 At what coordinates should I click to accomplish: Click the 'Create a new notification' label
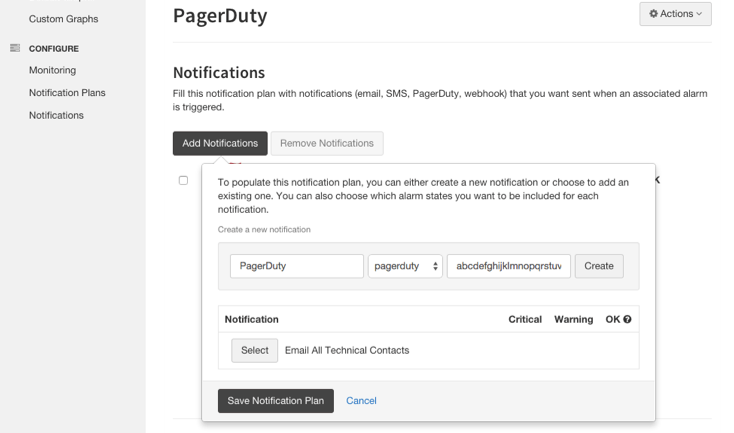pos(264,229)
